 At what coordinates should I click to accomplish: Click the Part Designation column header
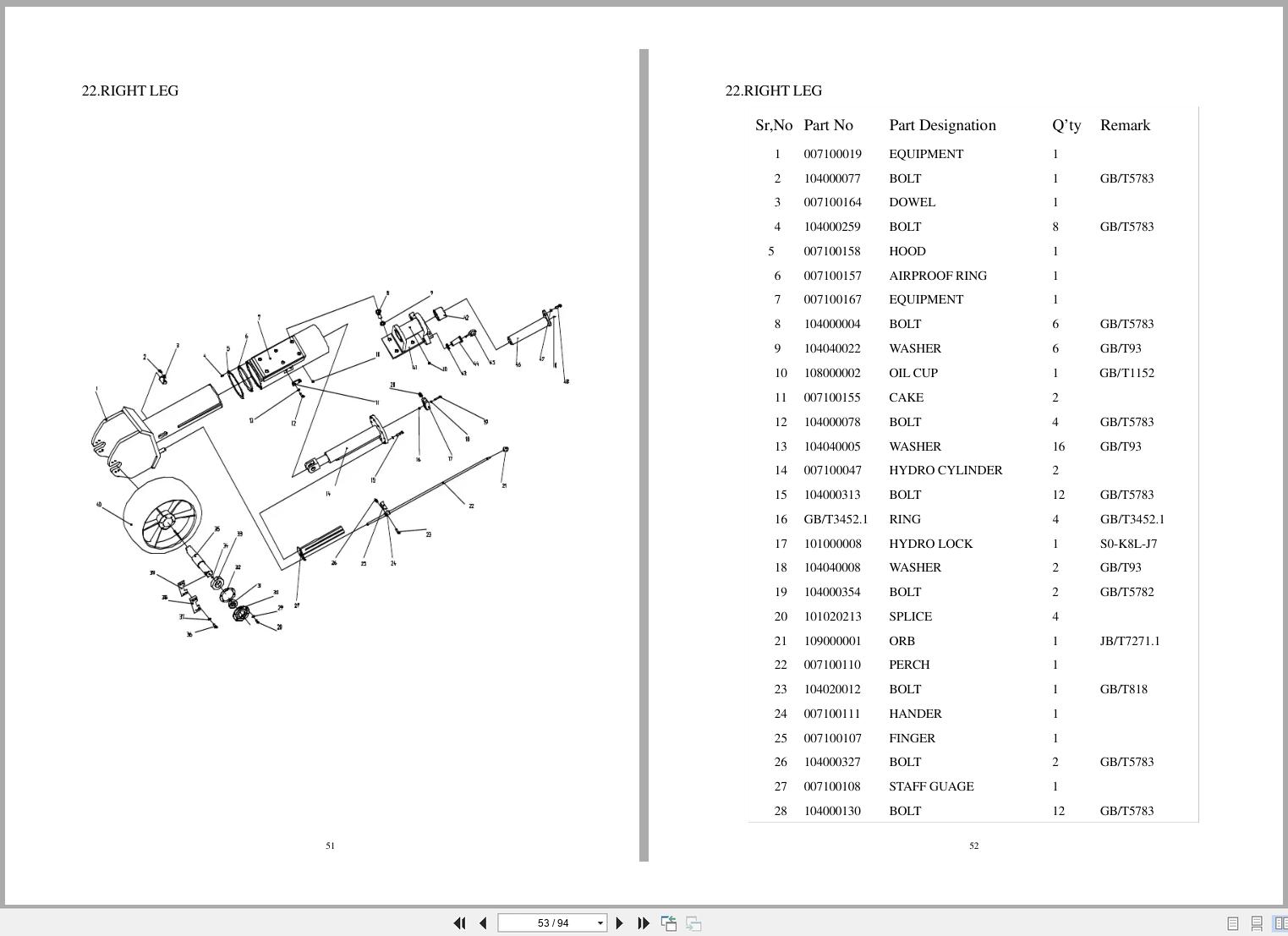942,125
